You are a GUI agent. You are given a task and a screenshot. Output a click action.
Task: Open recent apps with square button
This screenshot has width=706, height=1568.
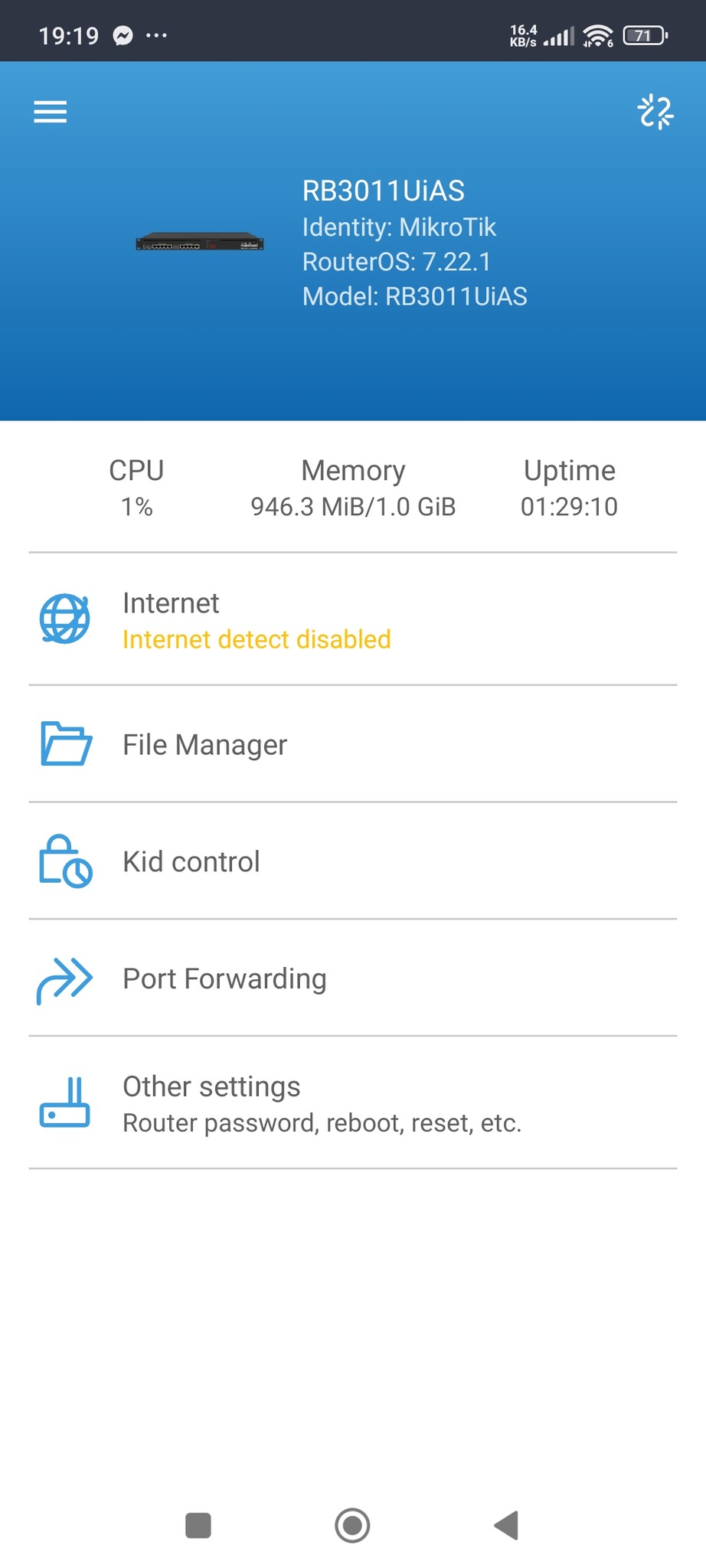(198, 1524)
